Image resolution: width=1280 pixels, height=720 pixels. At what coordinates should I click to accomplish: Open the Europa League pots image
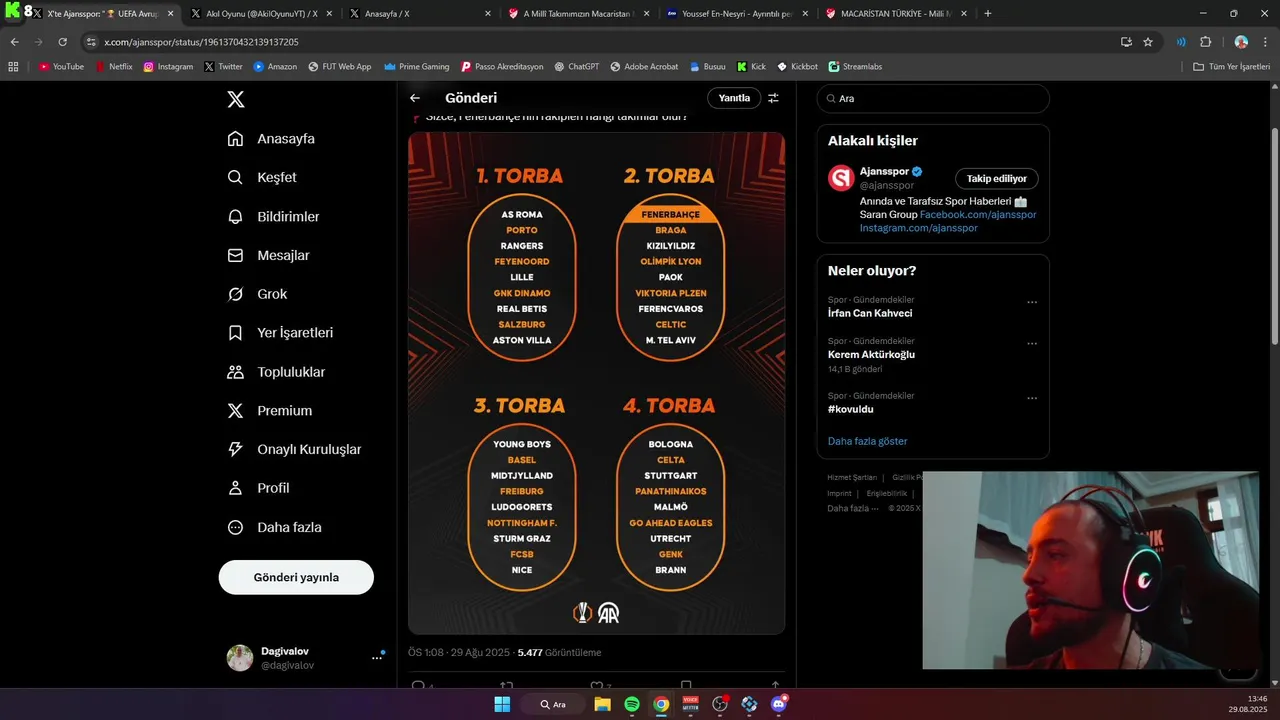596,383
